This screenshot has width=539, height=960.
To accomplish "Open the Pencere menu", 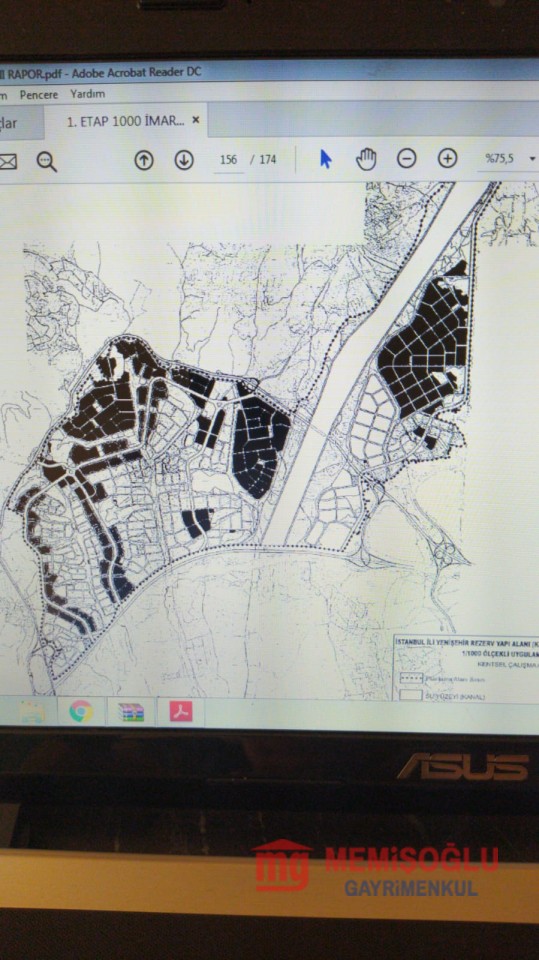I will (39, 95).
